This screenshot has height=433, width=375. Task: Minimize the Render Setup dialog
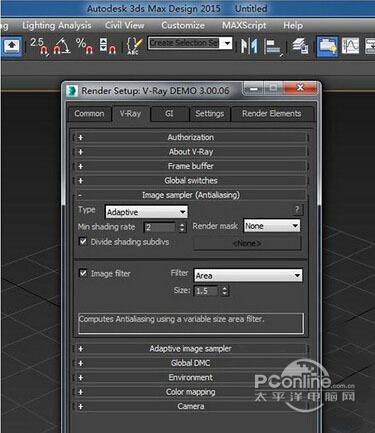pos(254,89)
